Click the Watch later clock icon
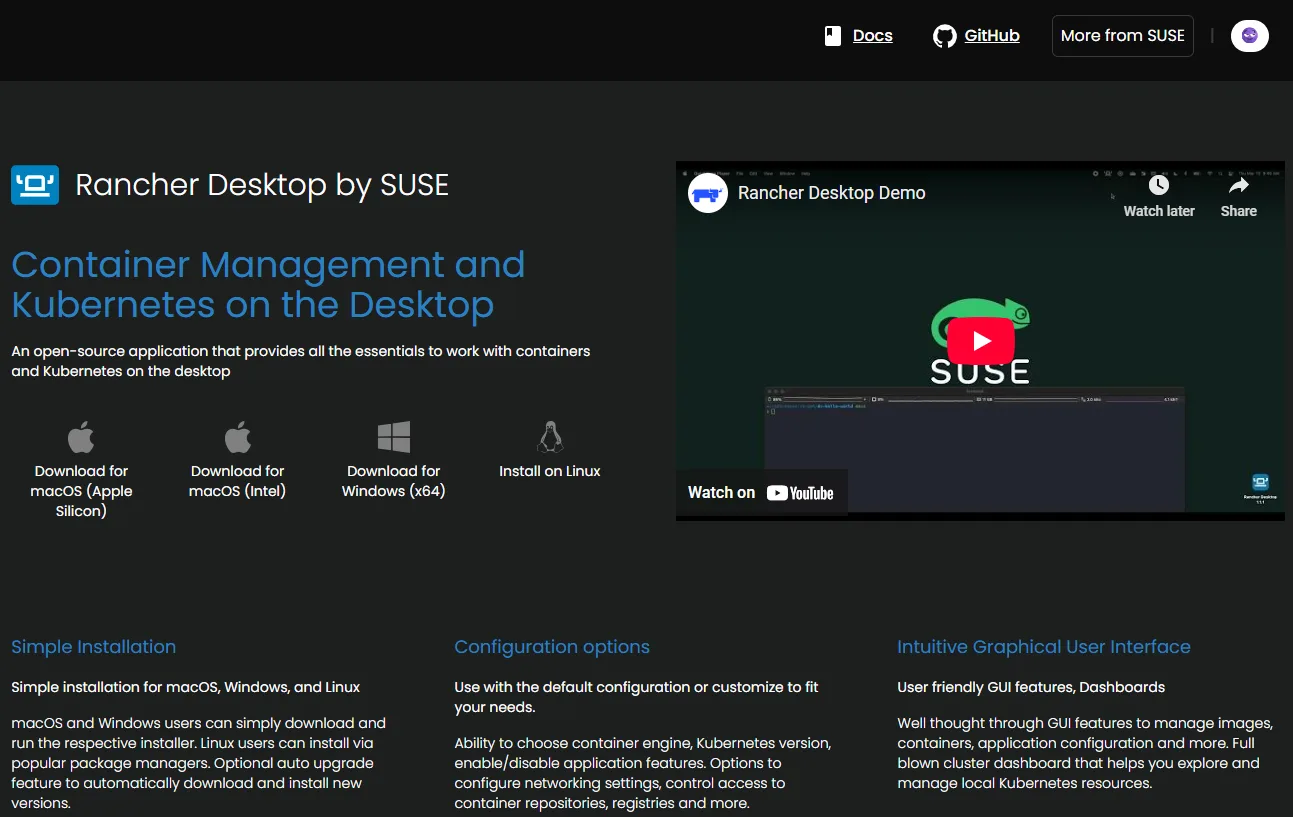Screen dimensions: 1293x817 (1159, 185)
